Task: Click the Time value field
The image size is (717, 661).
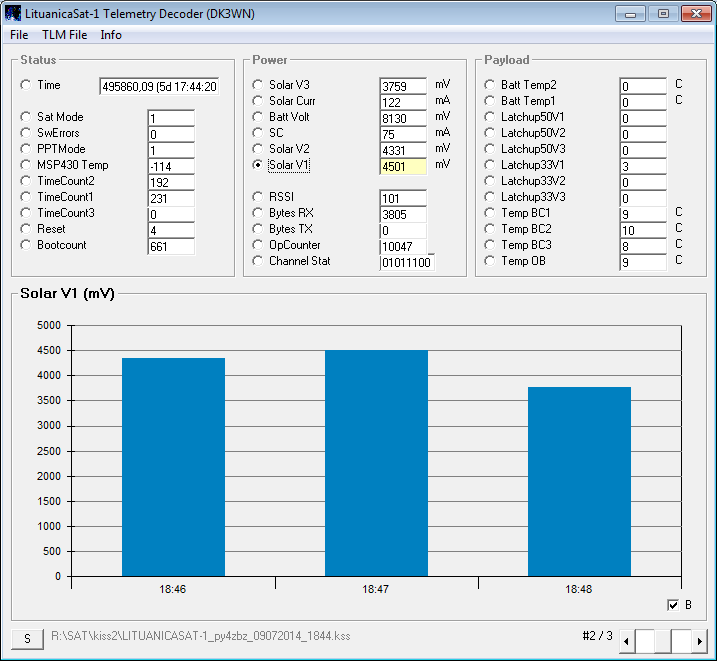Action: click(159, 86)
